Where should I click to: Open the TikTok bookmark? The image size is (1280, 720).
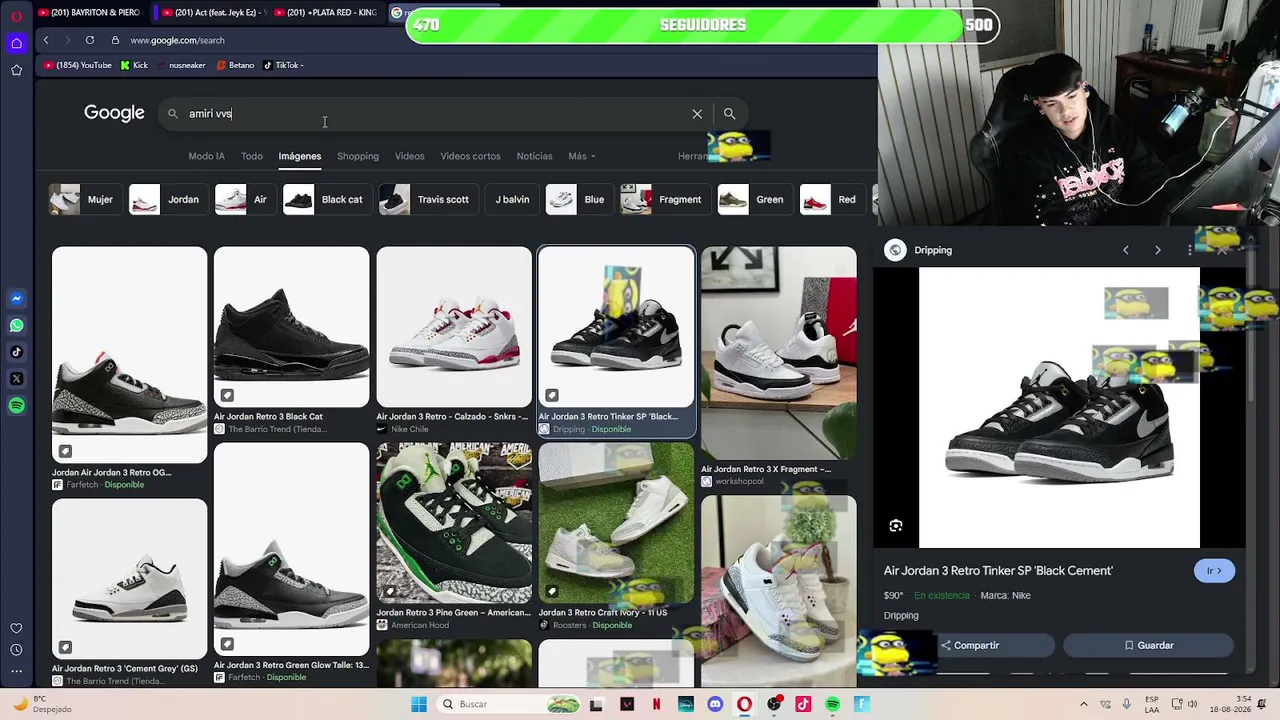282,65
